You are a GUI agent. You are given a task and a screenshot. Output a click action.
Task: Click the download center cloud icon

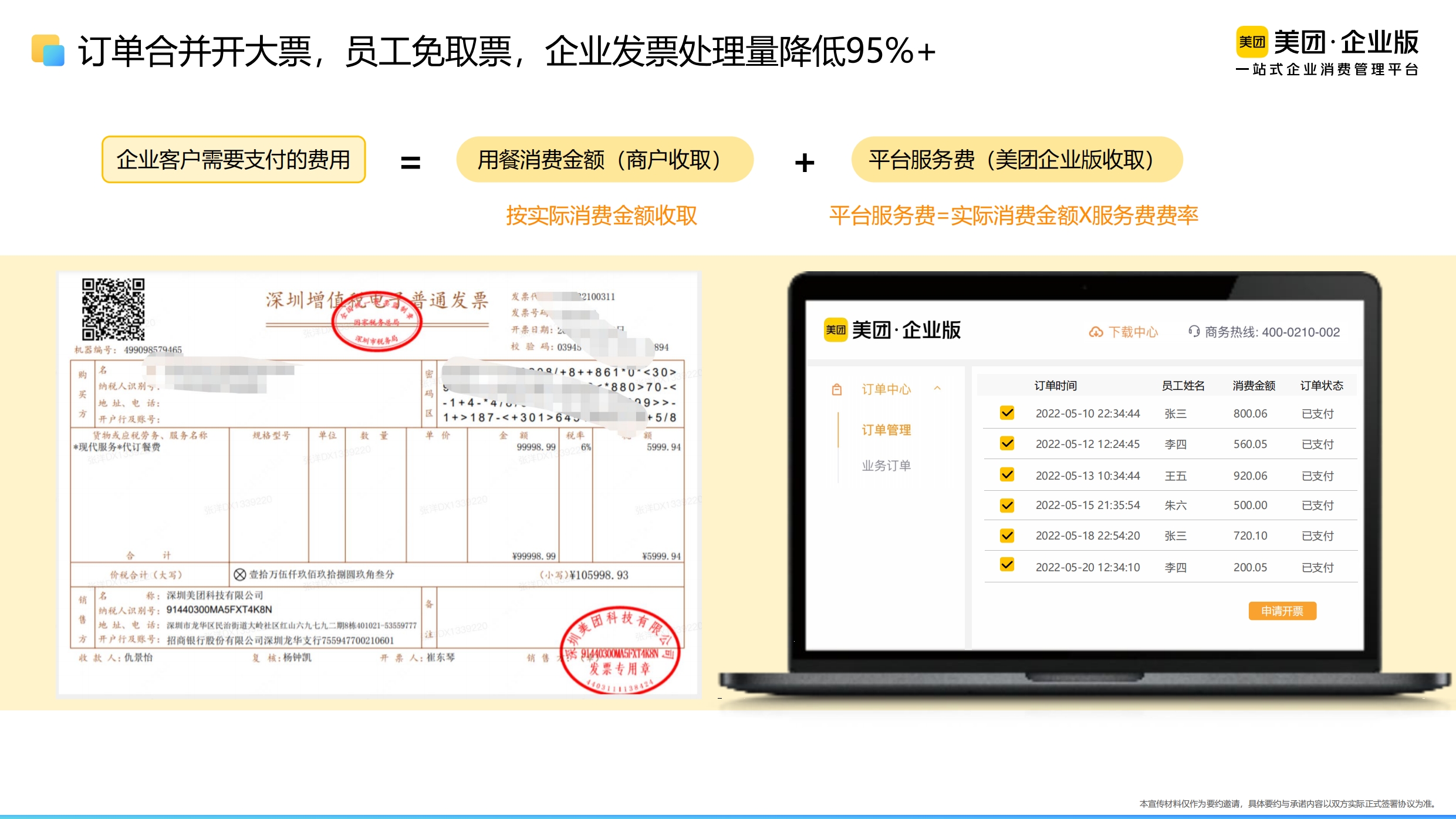click(x=1096, y=332)
